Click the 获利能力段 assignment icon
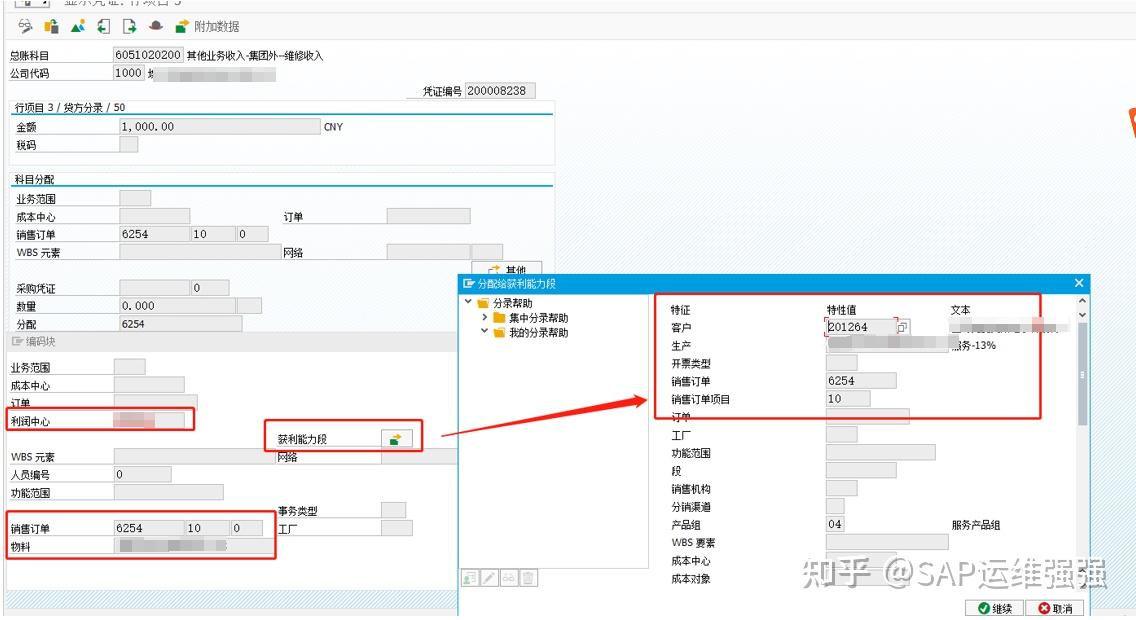 coord(397,436)
